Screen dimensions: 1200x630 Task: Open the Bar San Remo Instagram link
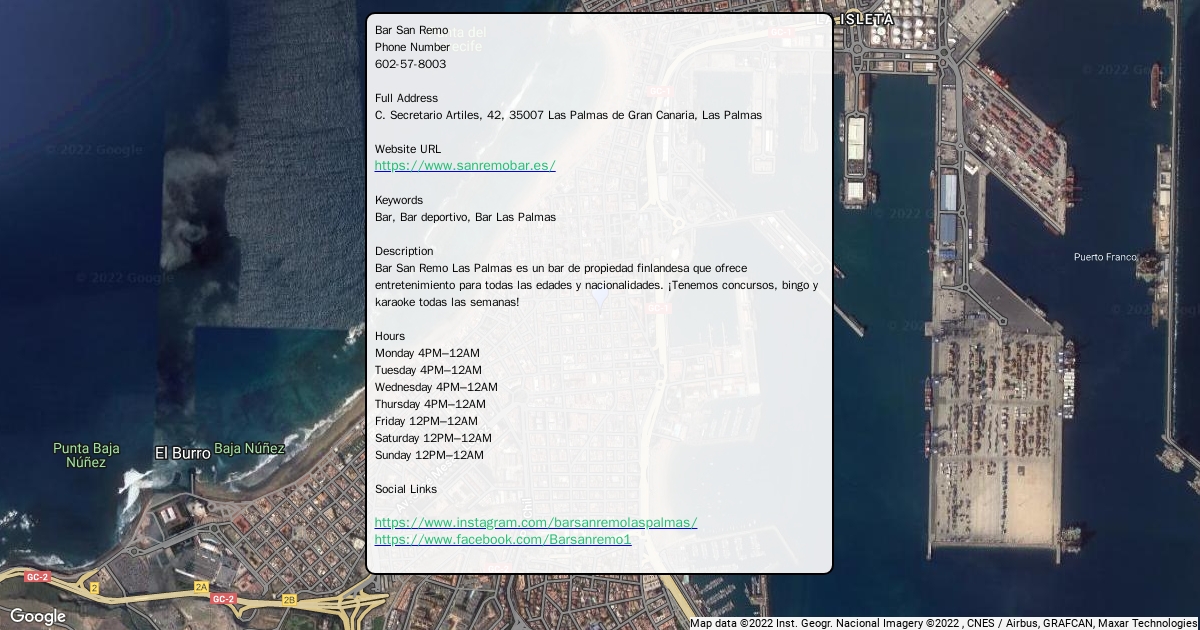[x=535, y=523]
